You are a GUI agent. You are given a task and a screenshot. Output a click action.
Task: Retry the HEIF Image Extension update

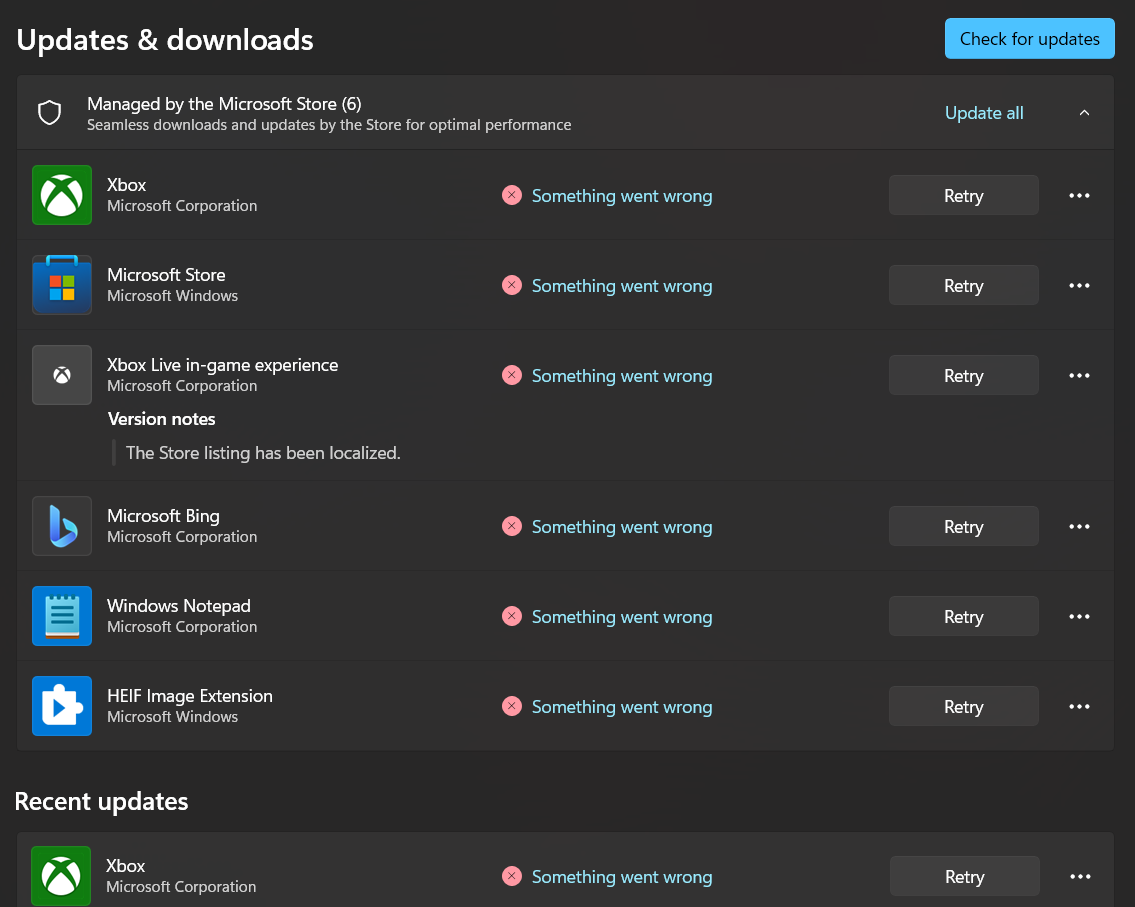[x=963, y=706]
